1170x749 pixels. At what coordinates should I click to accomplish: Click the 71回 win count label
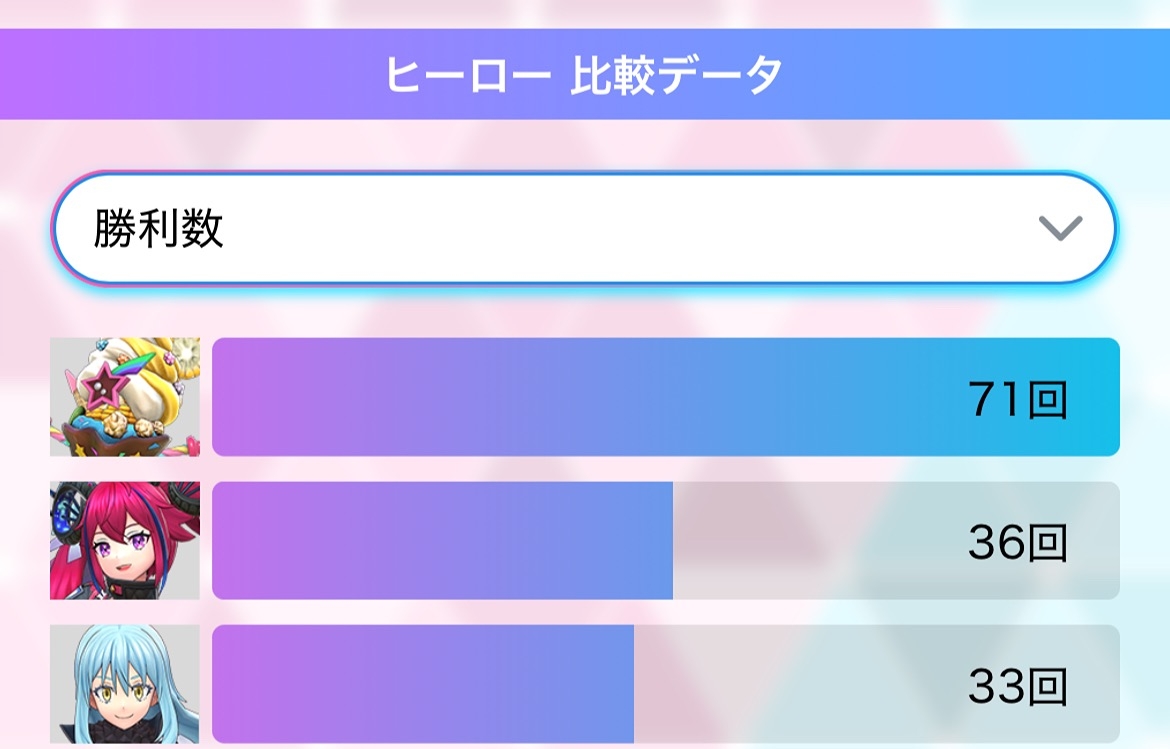point(1017,400)
